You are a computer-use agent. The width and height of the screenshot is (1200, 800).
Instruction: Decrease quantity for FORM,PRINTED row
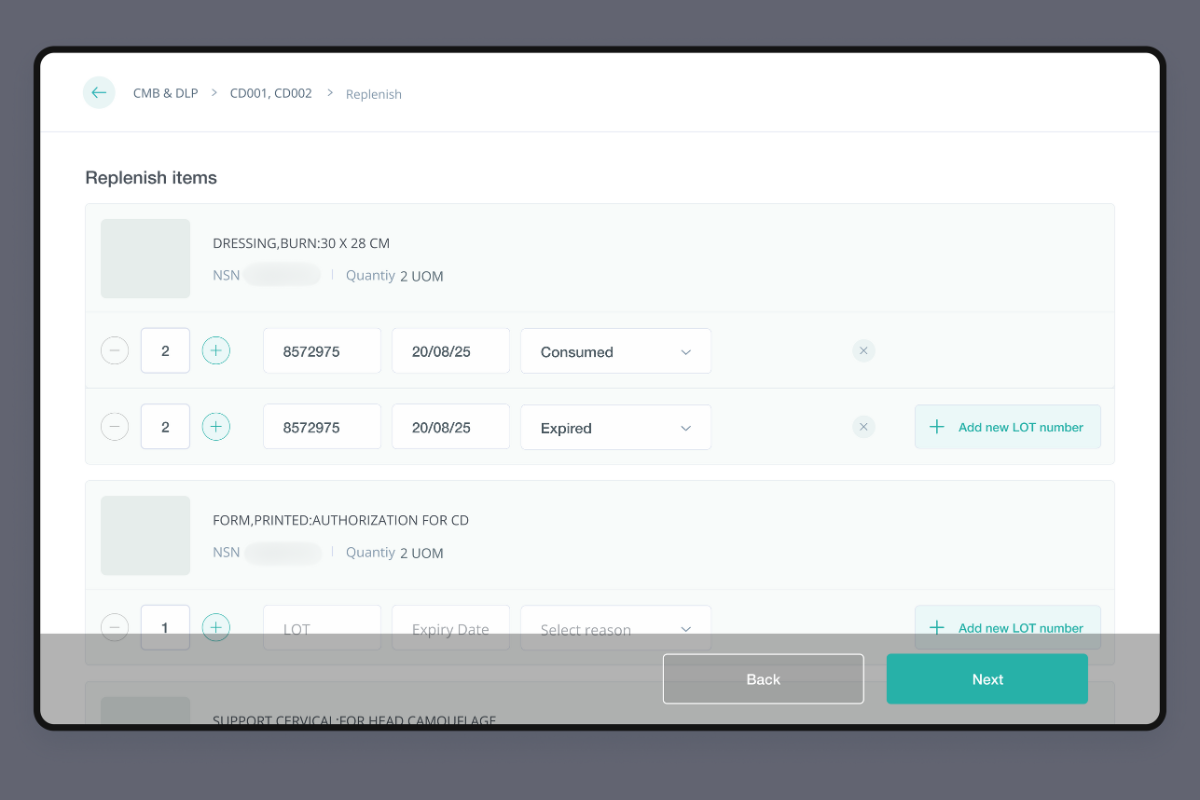(115, 628)
